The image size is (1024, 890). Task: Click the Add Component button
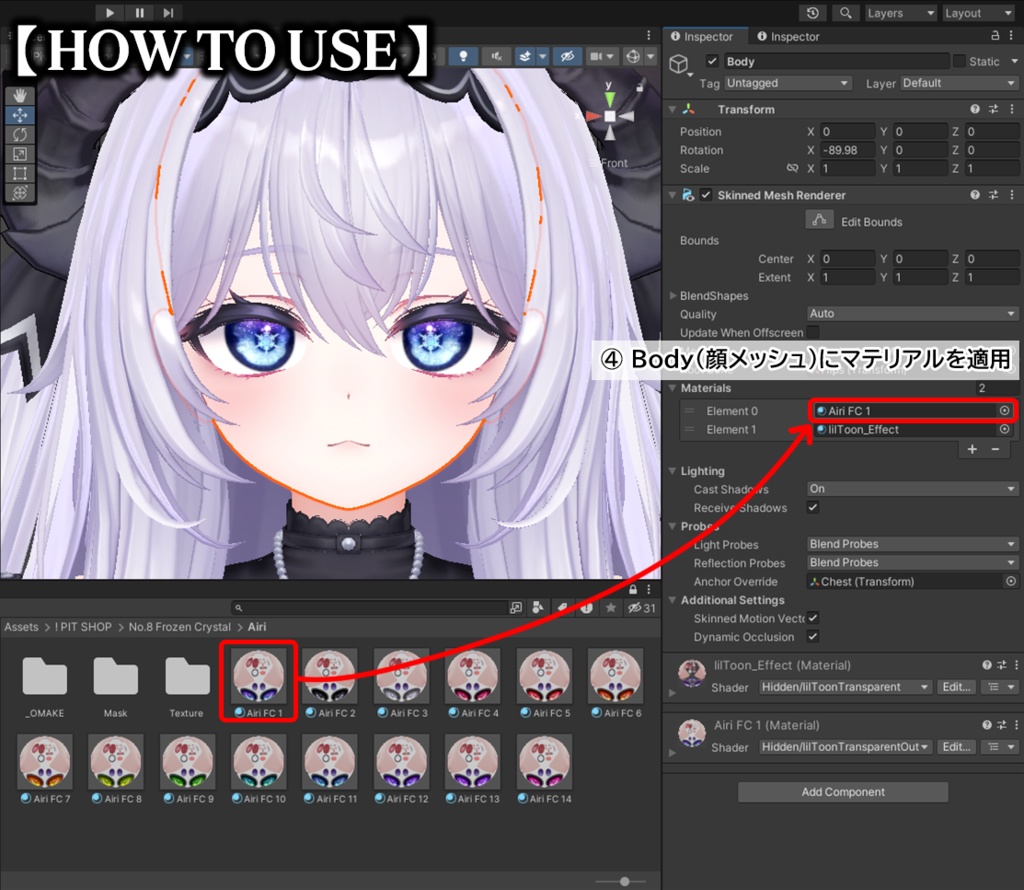tap(843, 791)
